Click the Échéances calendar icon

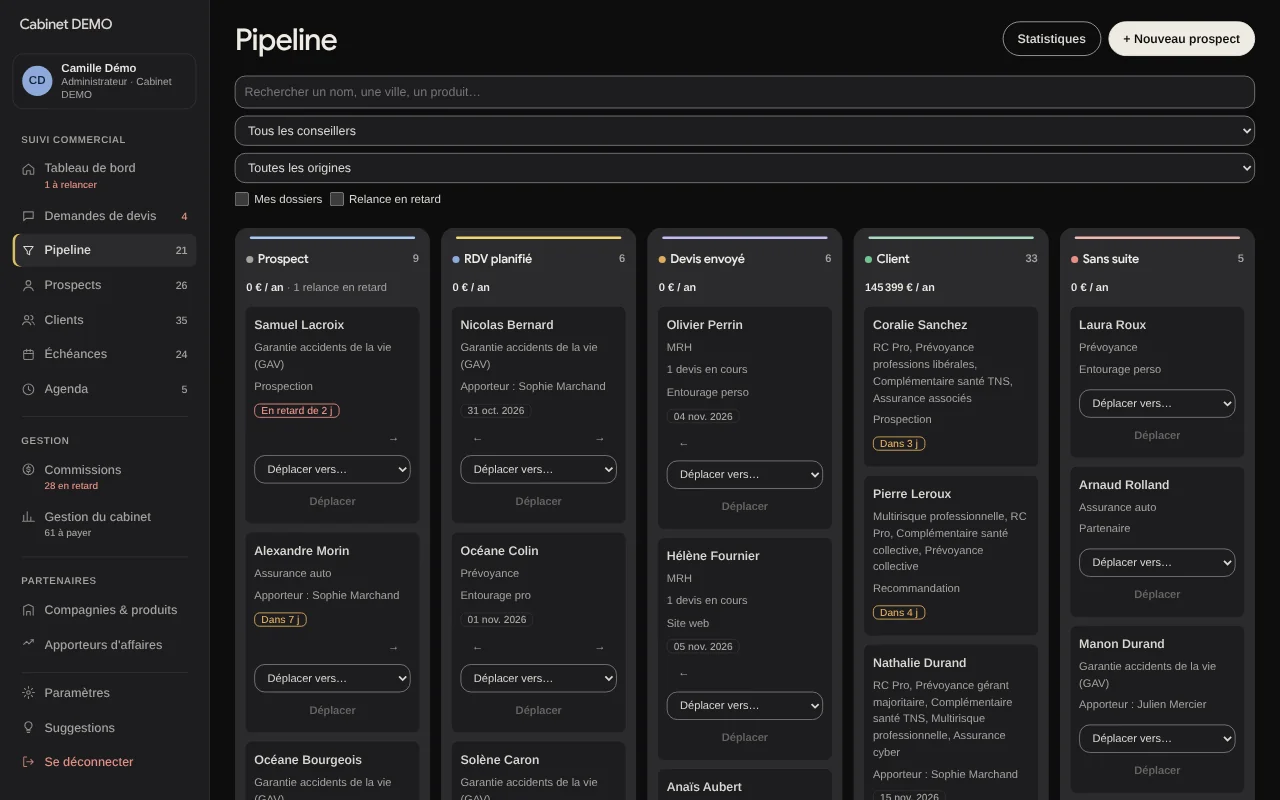[x=28, y=354]
